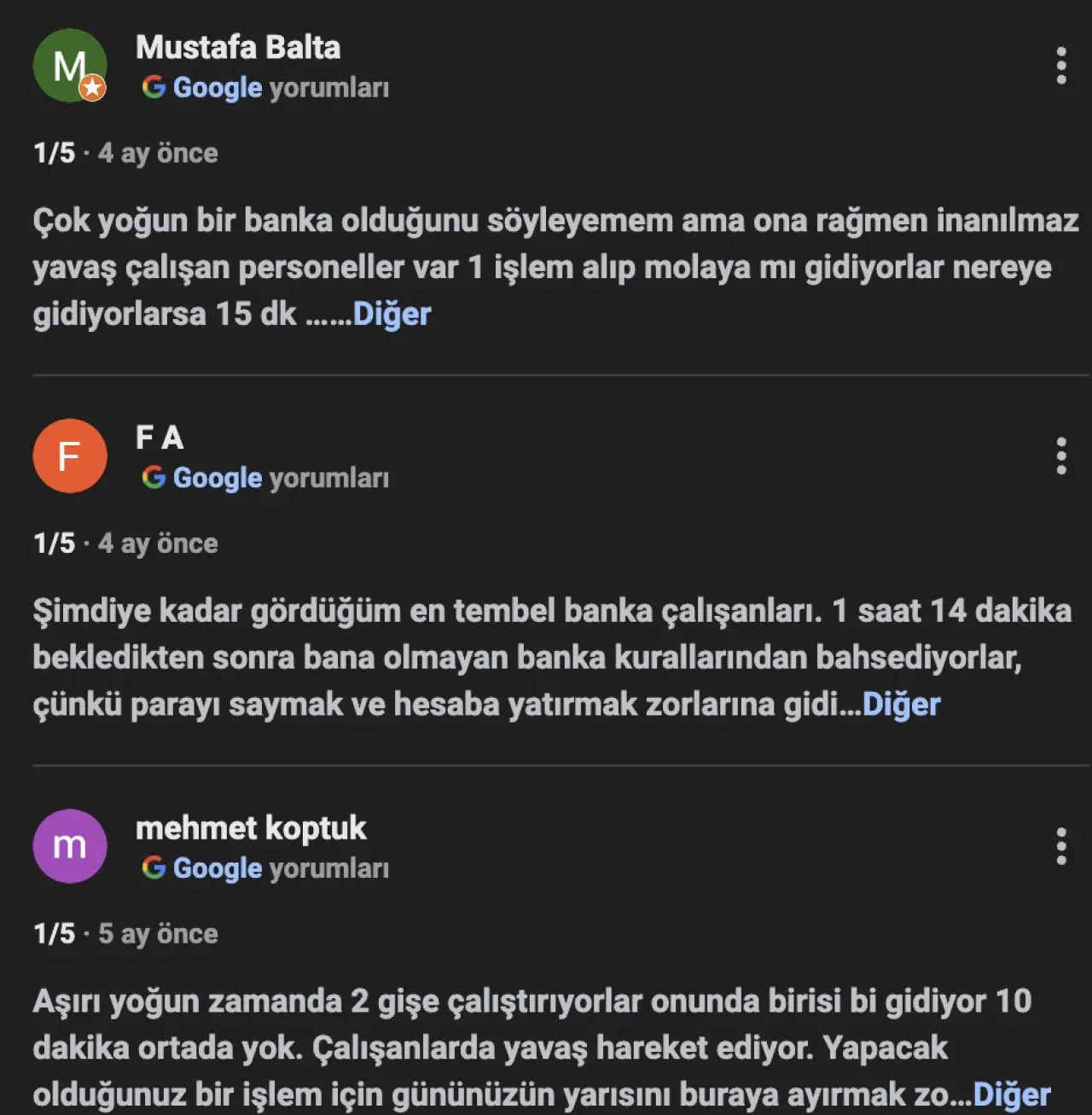Click the '5 ay önce' timestamp

[158, 934]
